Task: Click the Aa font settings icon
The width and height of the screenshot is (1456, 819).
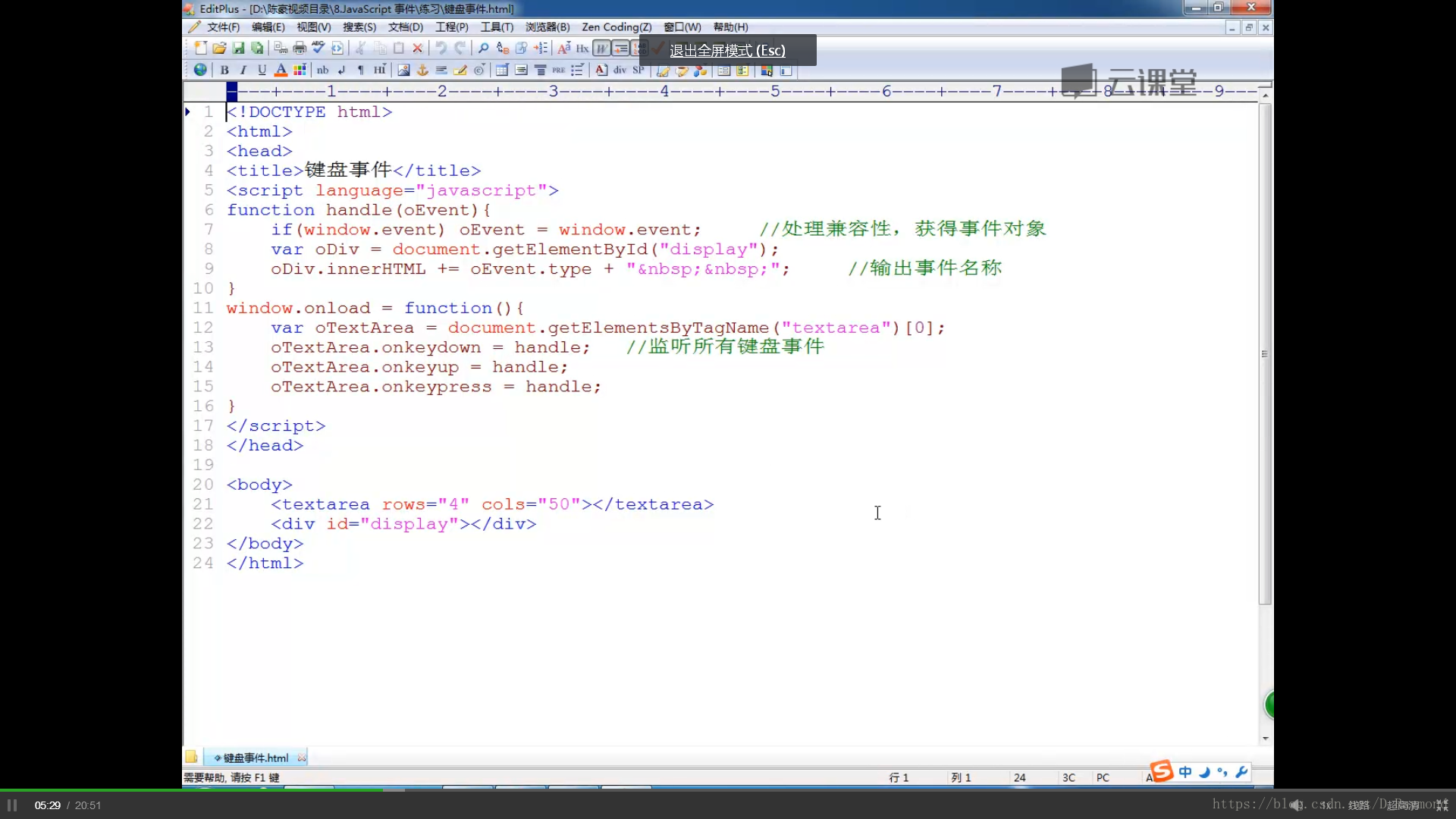Action: [563, 48]
